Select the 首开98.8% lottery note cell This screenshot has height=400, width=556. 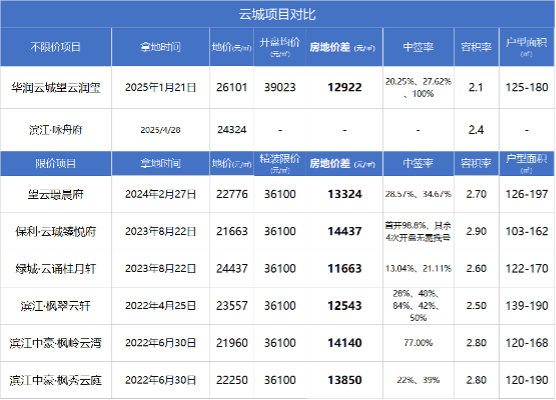tap(418, 232)
